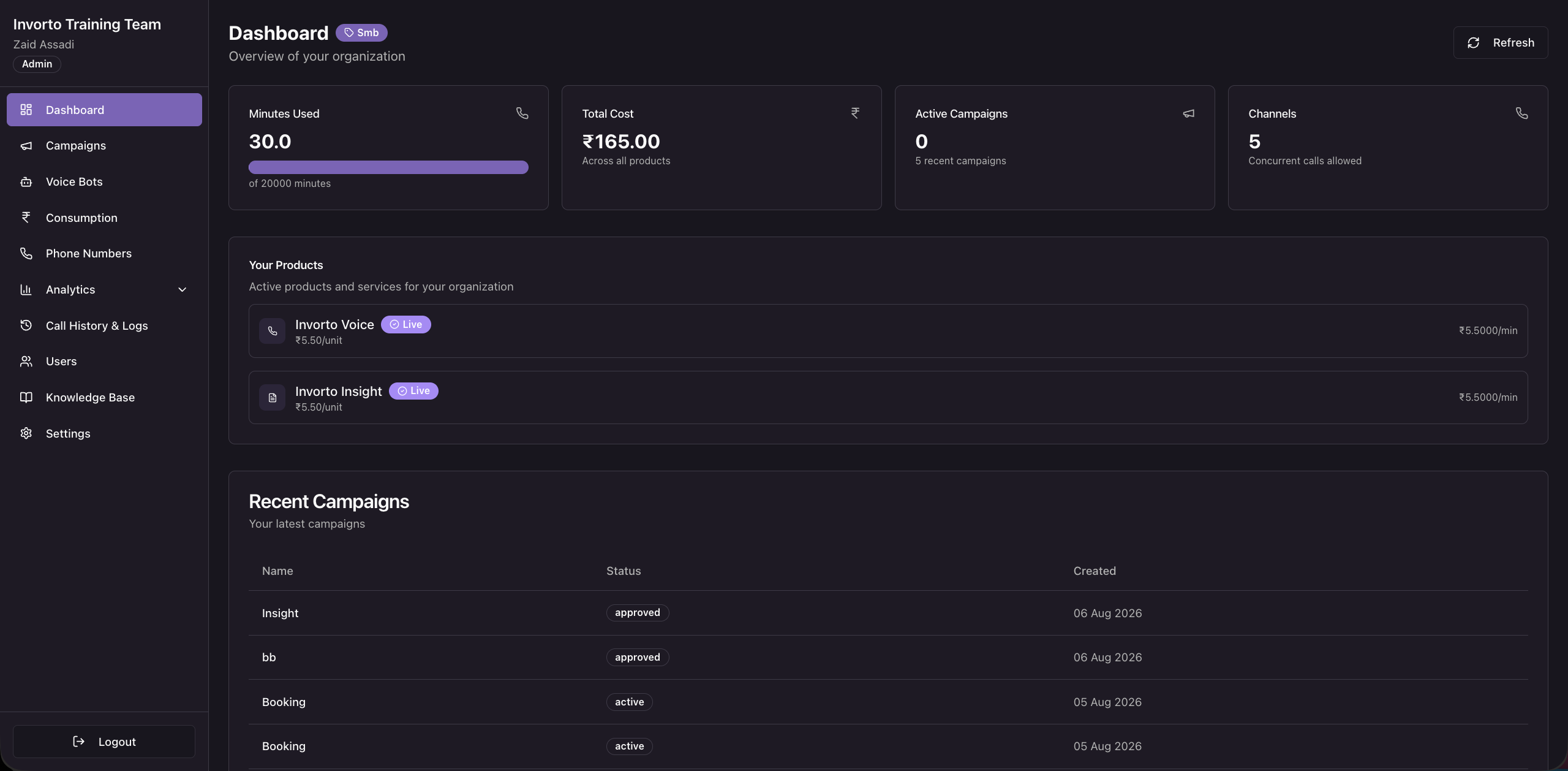Click the Phone Numbers handset icon
1568x771 pixels.
[26, 254]
